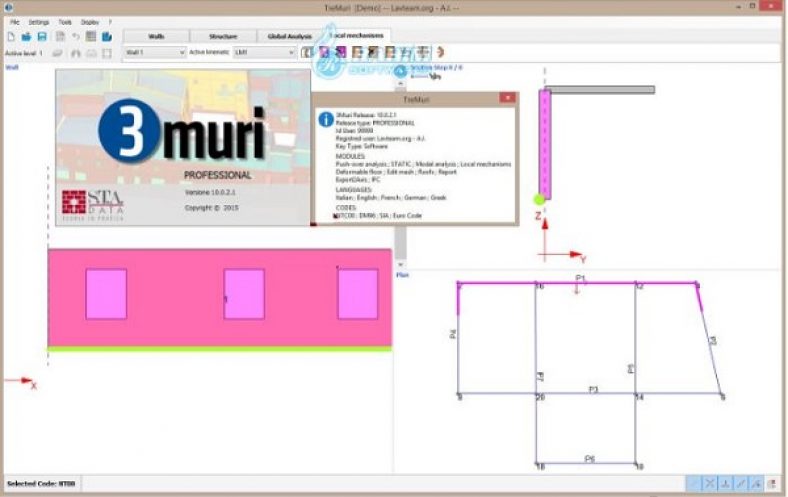The width and height of the screenshot is (788, 497).
Task: Open the table grid toolbar icon
Action: (91, 37)
